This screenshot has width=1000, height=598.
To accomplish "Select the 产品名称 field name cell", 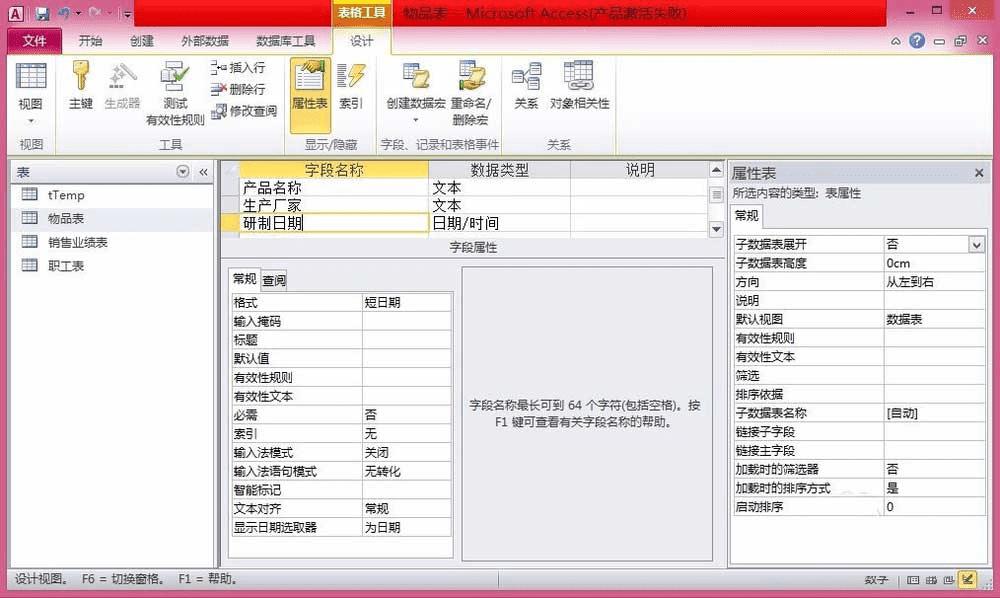I will (x=334, y=187).
